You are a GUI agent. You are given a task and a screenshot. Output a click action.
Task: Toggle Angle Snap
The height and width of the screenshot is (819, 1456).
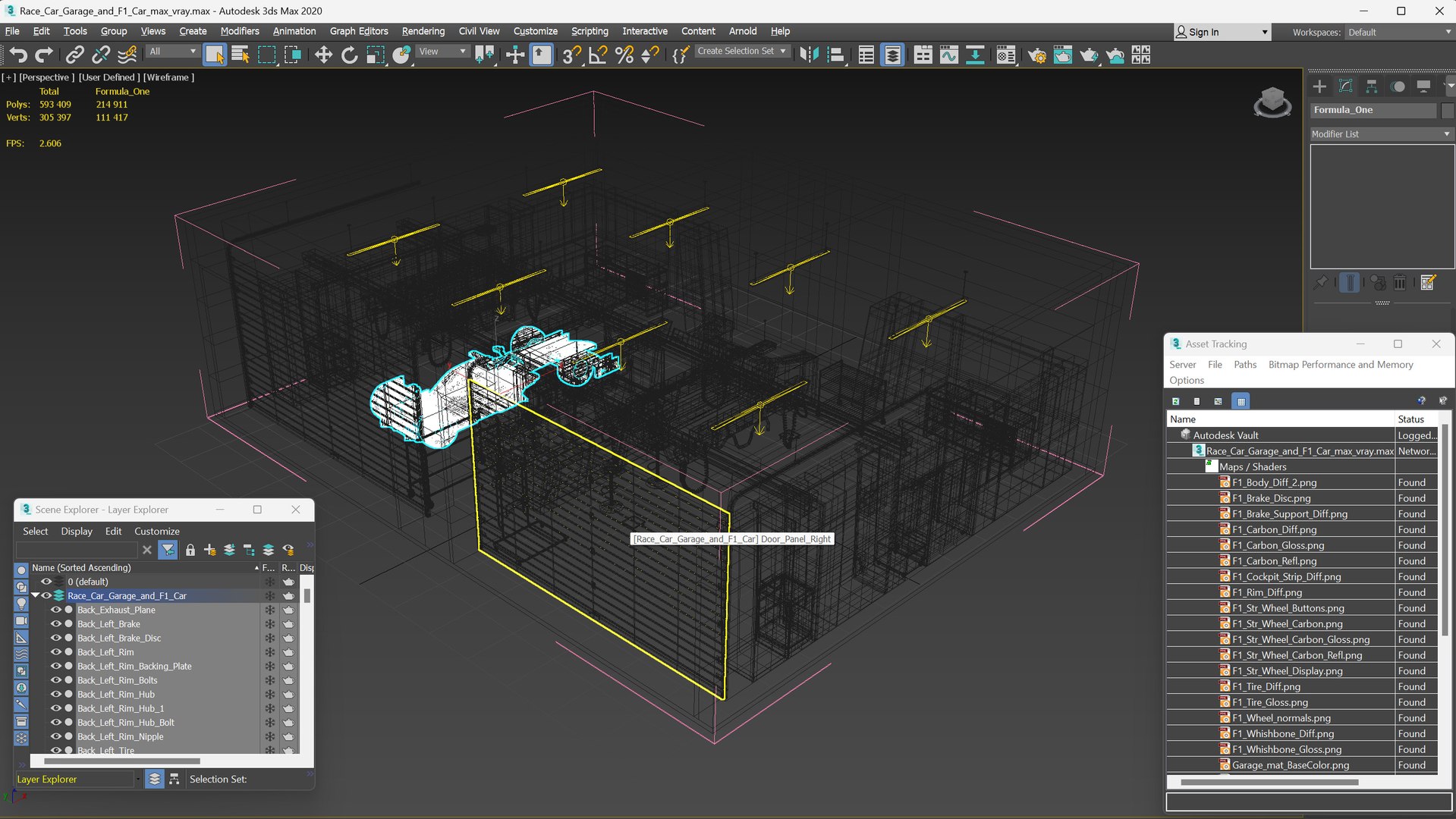pyautogui.click(x=598, y=55)
